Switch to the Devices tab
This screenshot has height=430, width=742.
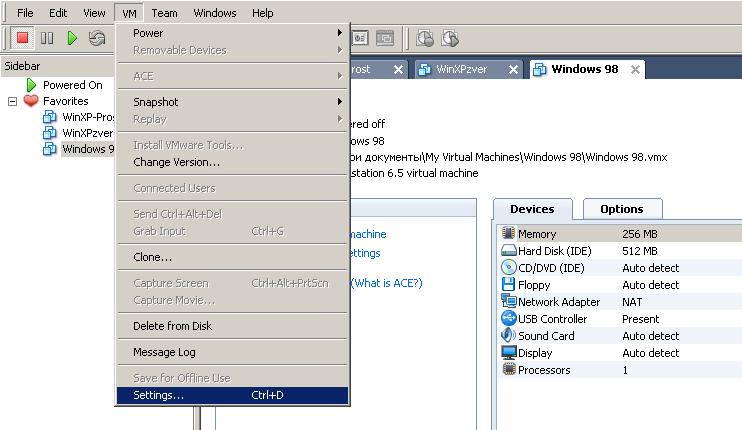pos(532,209)
